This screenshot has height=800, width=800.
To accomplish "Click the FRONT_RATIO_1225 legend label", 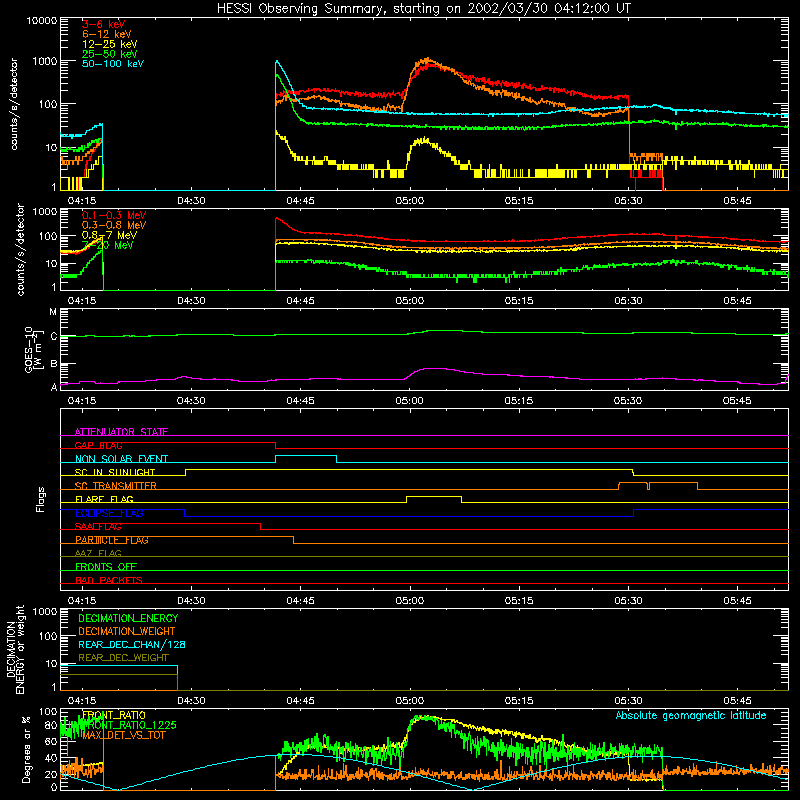I will (129, 725).
